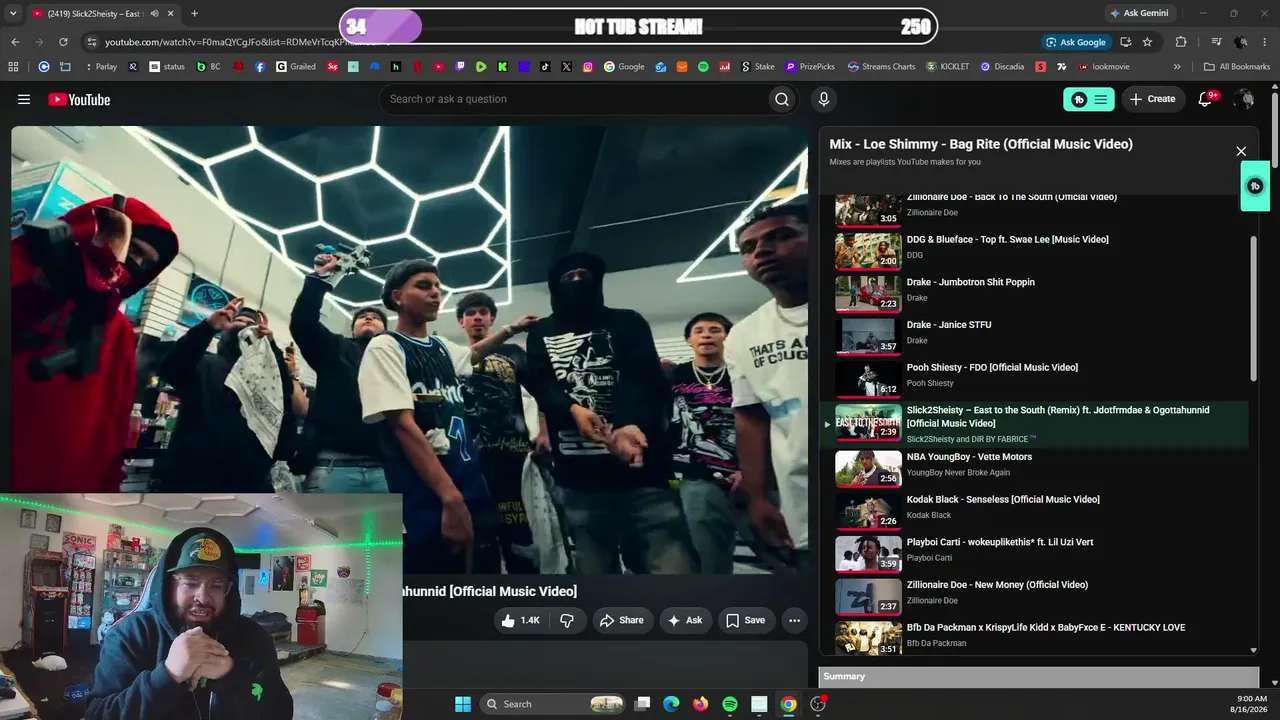The width and height of the screenshot is (1280, 720).
Task: Open the Stake bookmark
Action: (758, 67)
